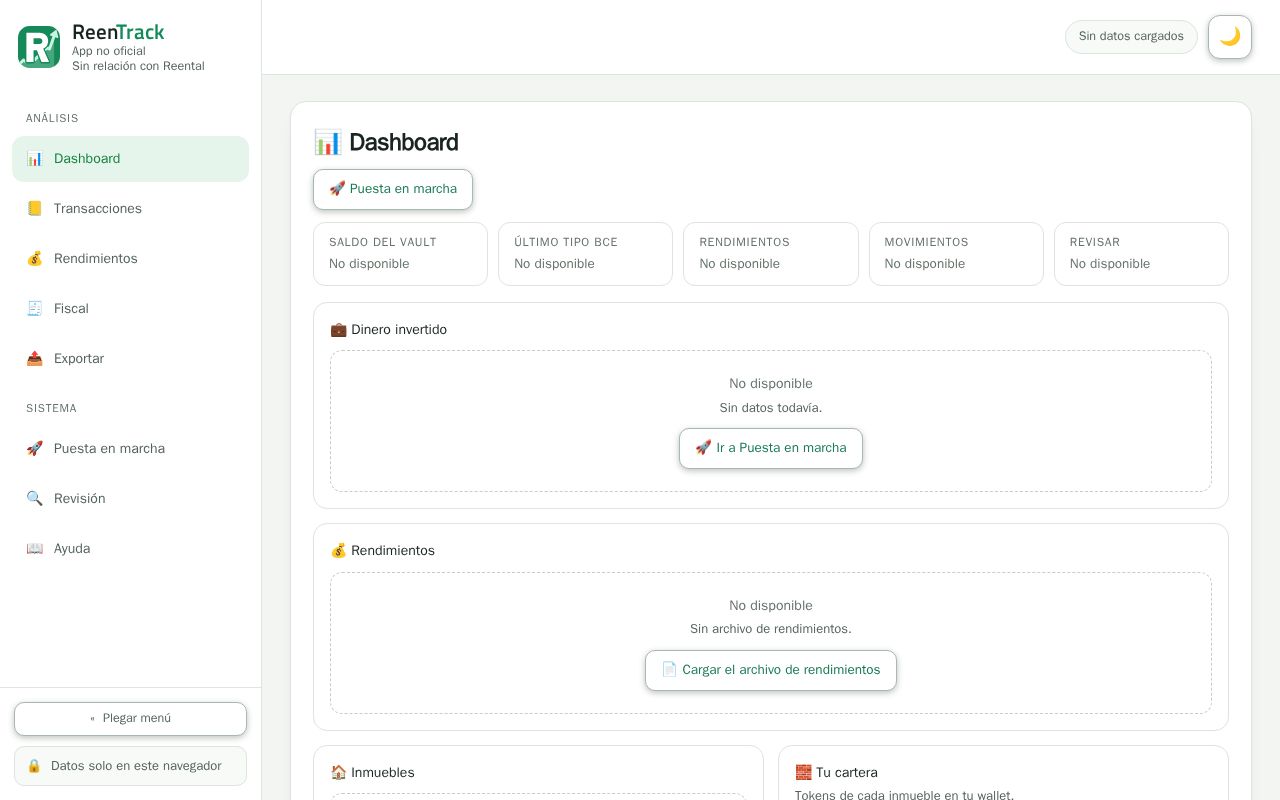This screenshot has height=800, width=1280.
Task: Click the chart icon in the Dashboard title
Action: click(x=327, y=142)
